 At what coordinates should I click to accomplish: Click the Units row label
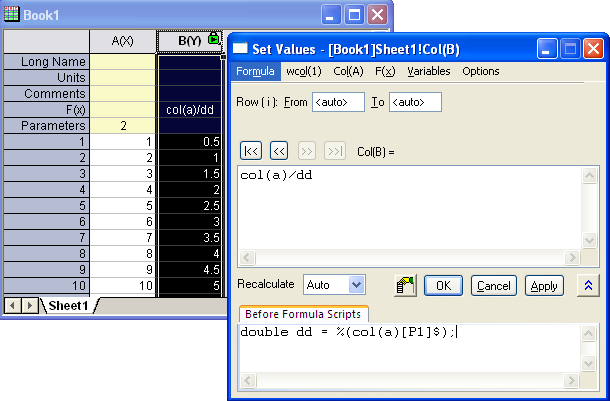point(46,78)
